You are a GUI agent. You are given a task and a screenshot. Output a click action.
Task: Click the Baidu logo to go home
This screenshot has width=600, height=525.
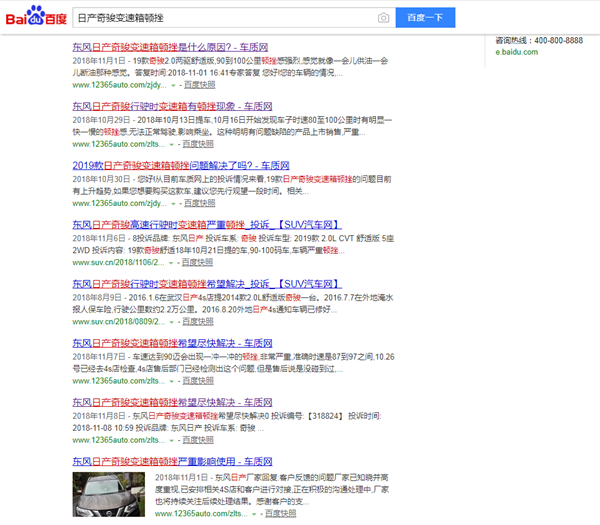pos(36,16)
